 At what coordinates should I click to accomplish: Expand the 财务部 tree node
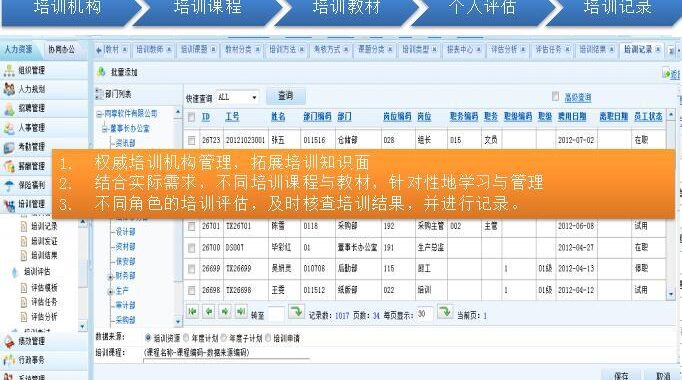point(110,277)
